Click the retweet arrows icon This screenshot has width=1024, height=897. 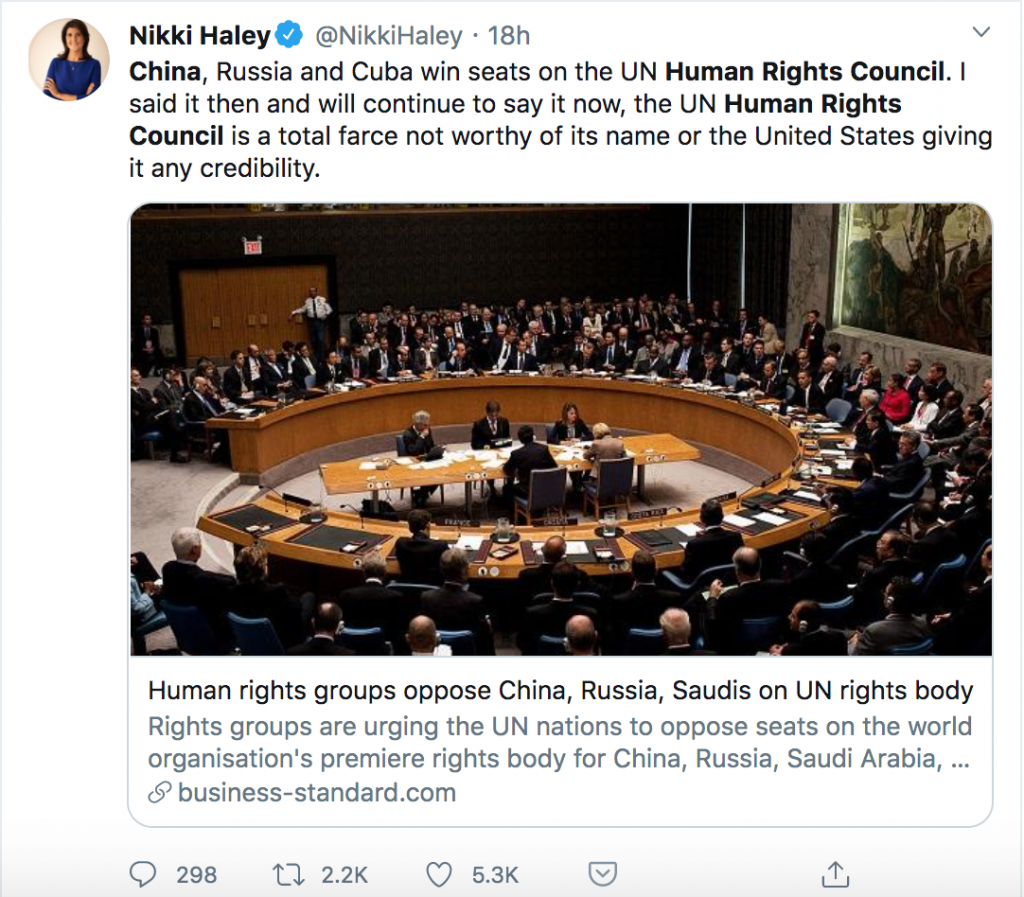[x=288, y=874]
